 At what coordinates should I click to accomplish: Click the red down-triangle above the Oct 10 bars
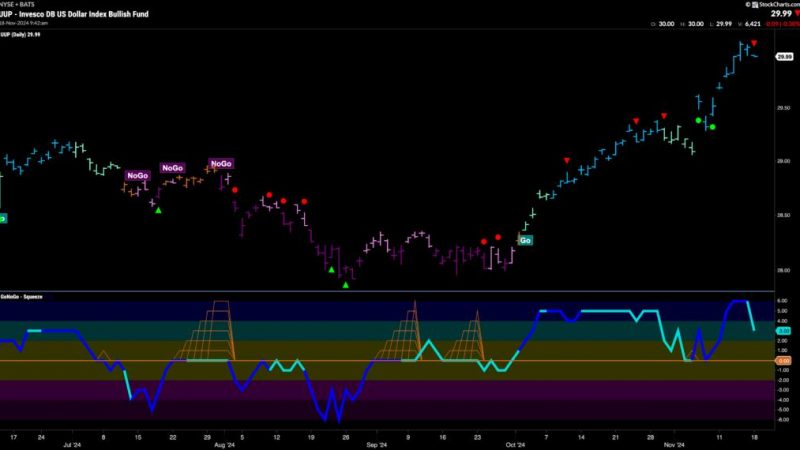567,161
